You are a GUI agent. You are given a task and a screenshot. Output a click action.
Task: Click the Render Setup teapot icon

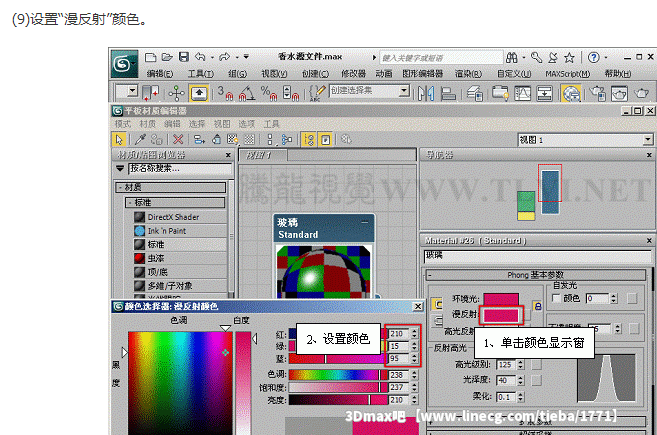pos(598,93)
